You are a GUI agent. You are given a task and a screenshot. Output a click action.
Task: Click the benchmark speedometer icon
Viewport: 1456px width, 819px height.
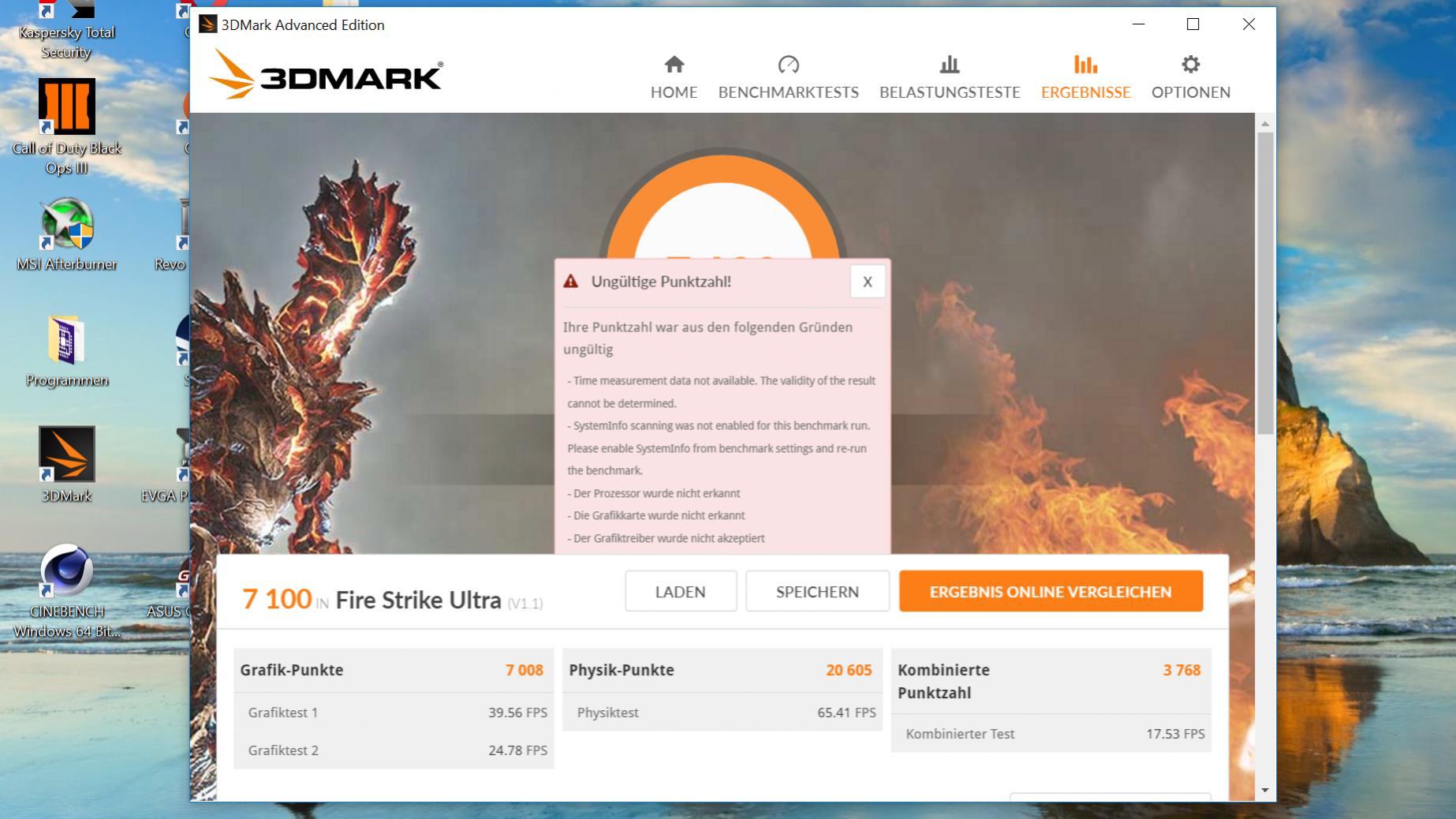[788, 64]
